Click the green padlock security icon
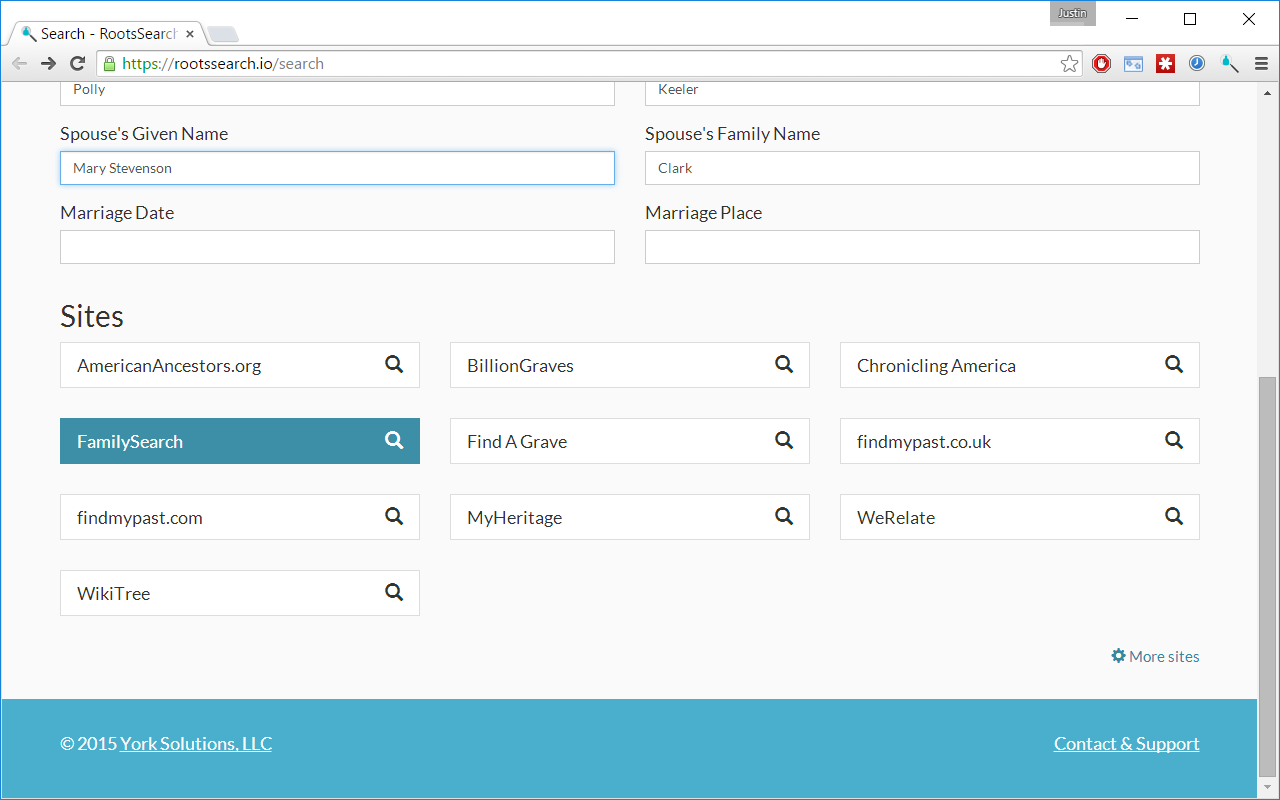Screen dimensions: 1280x800 tap(110, 64)
